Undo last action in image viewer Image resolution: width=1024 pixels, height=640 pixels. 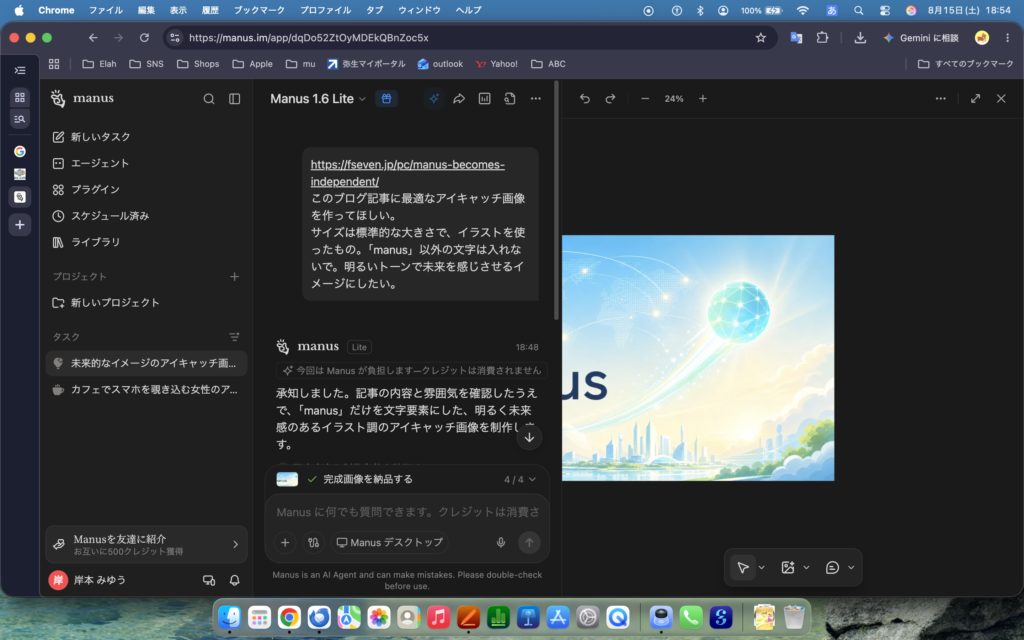click(x=584, y=99)
